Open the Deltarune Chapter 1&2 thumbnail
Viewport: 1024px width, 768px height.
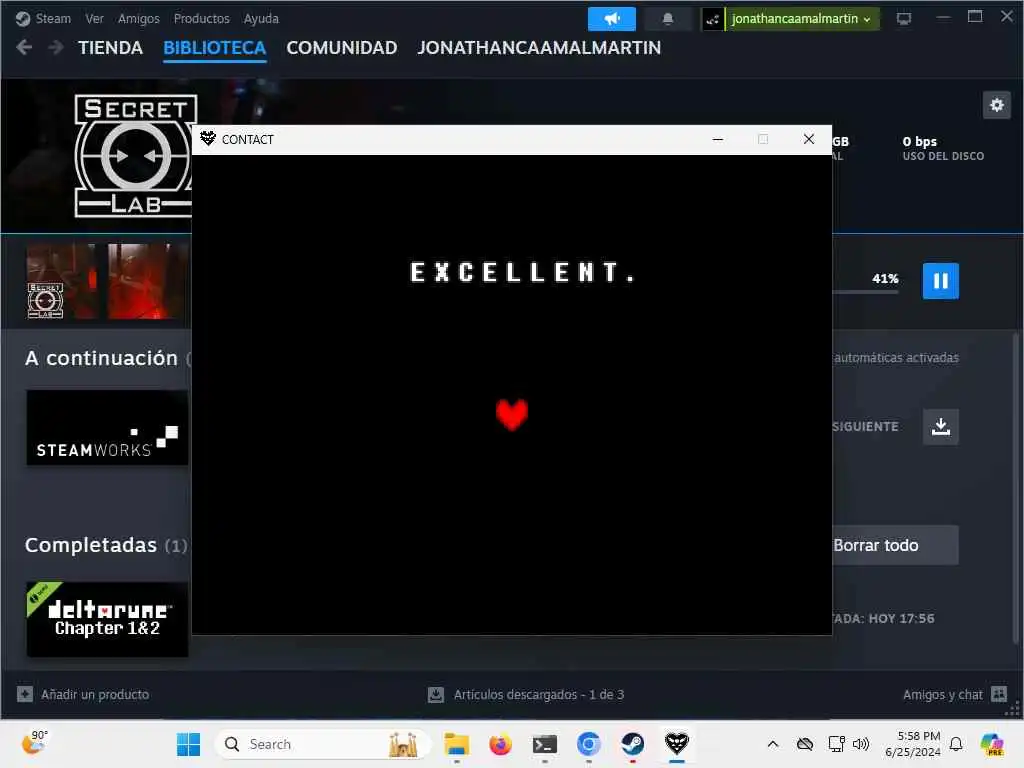[107, 619]
